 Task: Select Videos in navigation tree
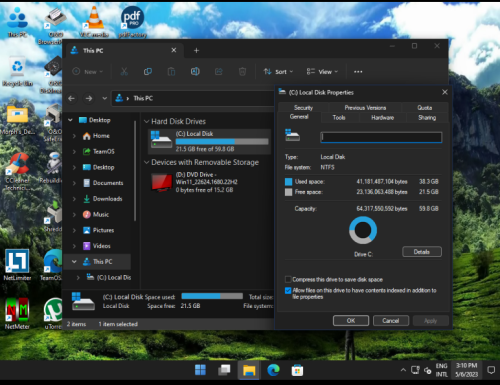click(97, 246)
